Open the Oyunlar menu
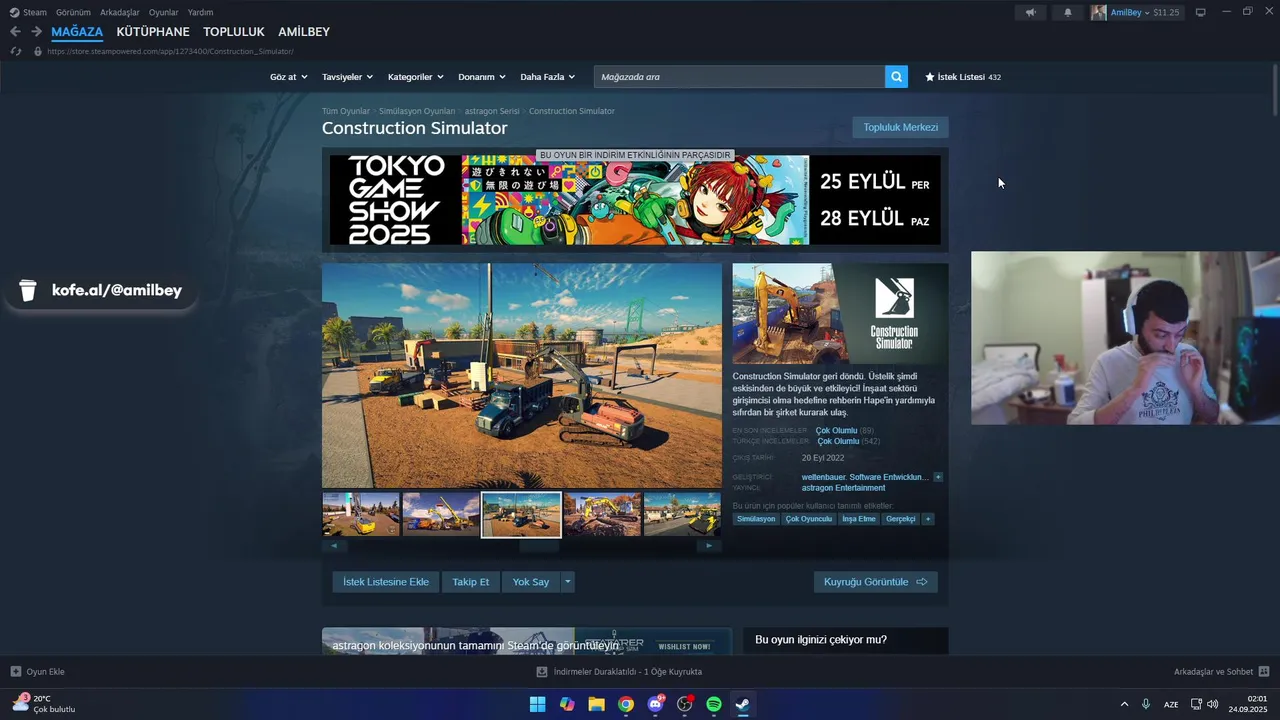 (164, 12)
